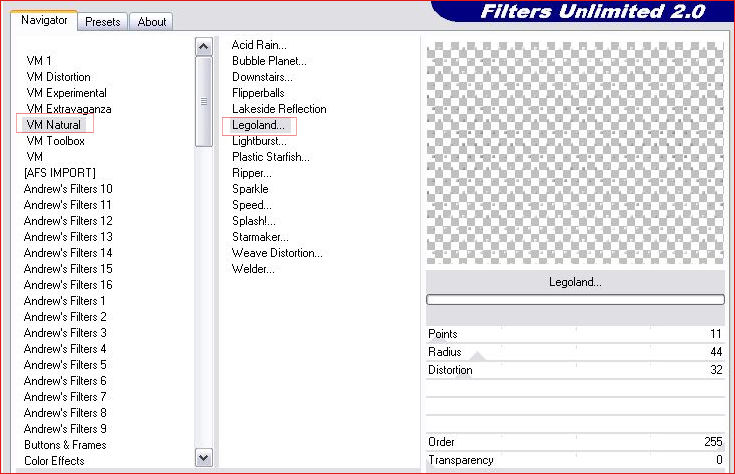Select VM Natural filter category
Viewport: 735px width, 474px height.
click(54, 125)
